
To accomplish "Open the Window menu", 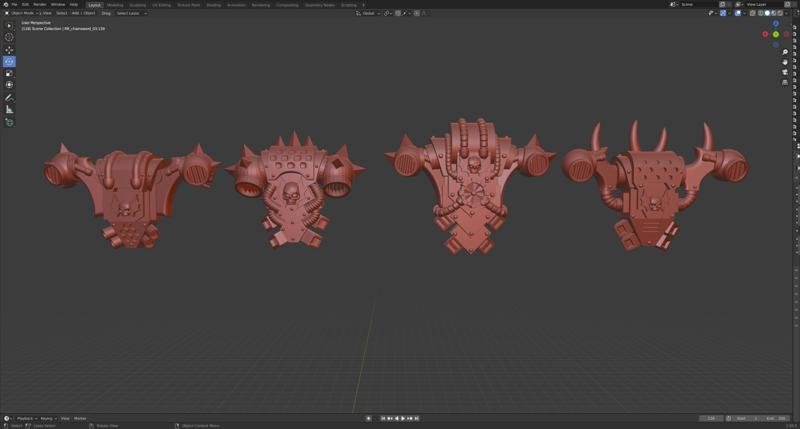I will (x=58, y=5).
